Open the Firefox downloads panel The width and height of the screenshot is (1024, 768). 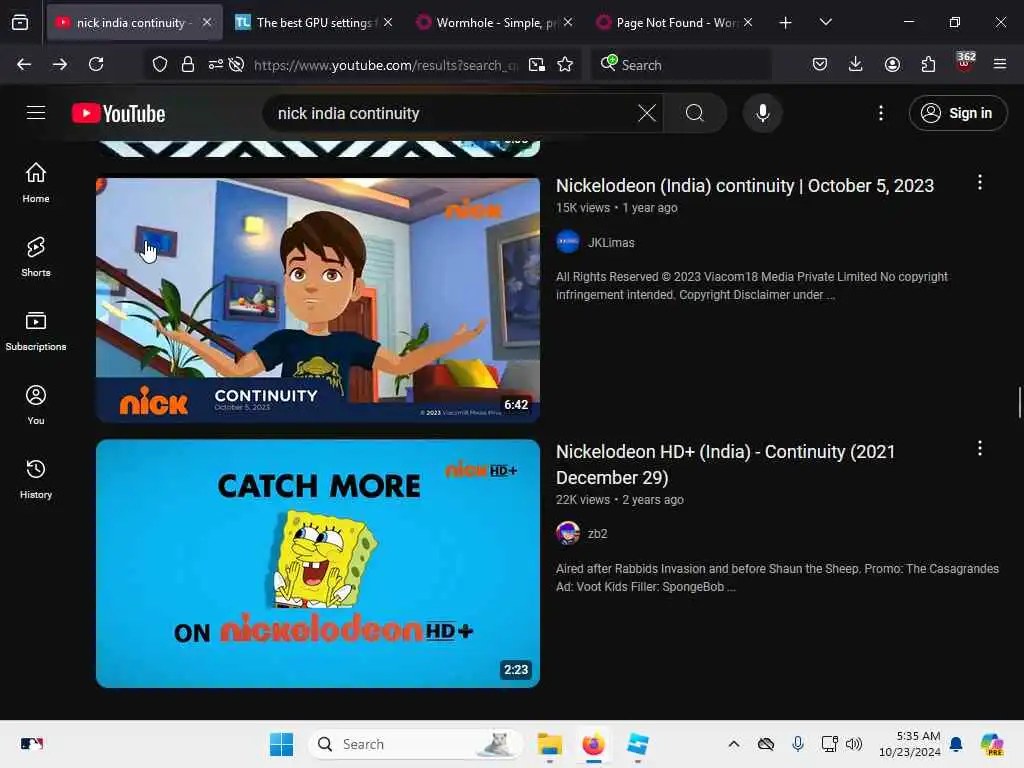856,64
